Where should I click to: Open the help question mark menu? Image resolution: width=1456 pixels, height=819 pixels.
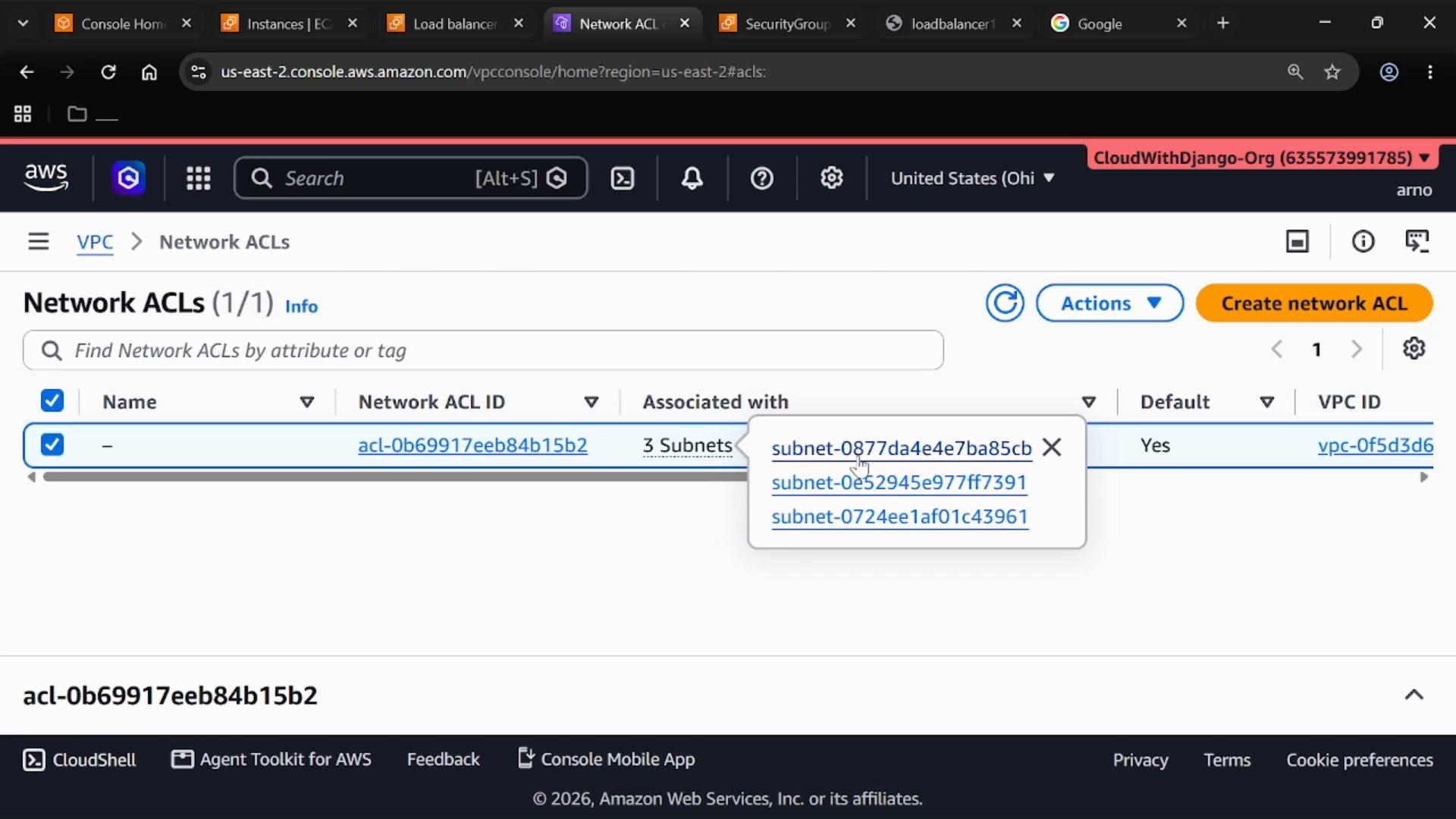point(761,178)
